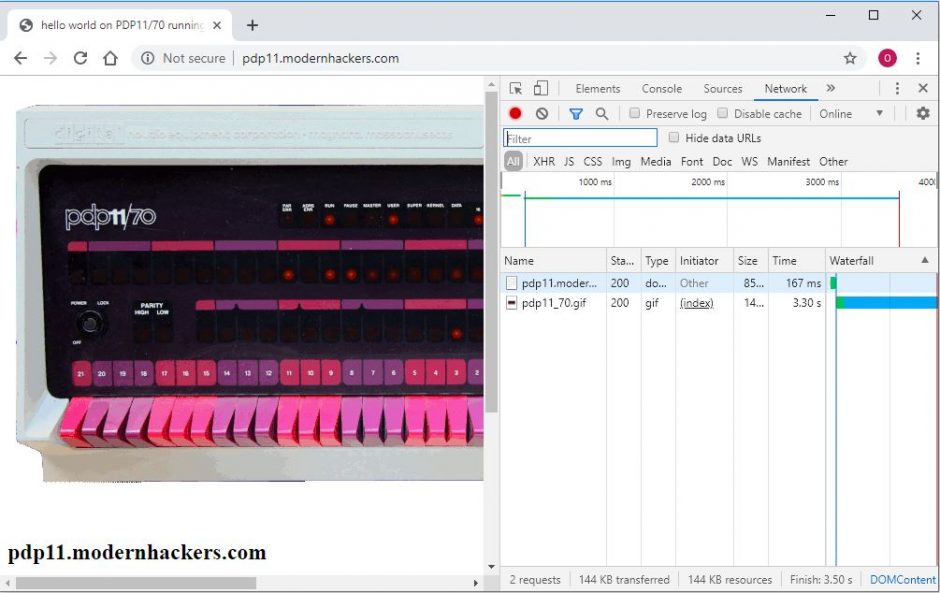Image resolution: width=940 pixels, height=593 pixels.
Task: Filter requests by Manifest
Action: pyautogui.click(x=788, y=161)
